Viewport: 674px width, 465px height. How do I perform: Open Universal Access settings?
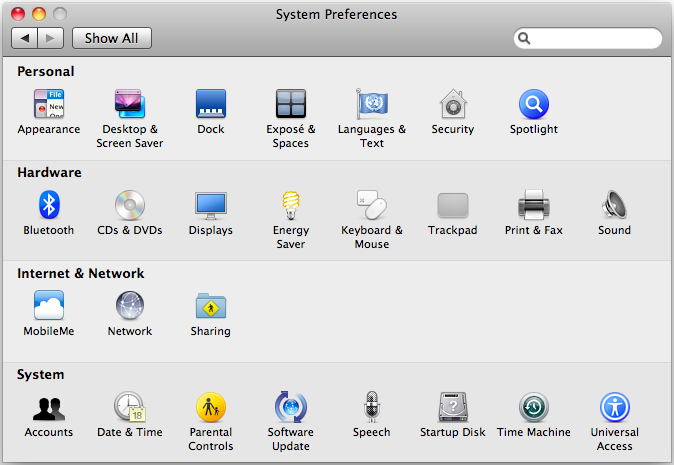pos(614,408)
